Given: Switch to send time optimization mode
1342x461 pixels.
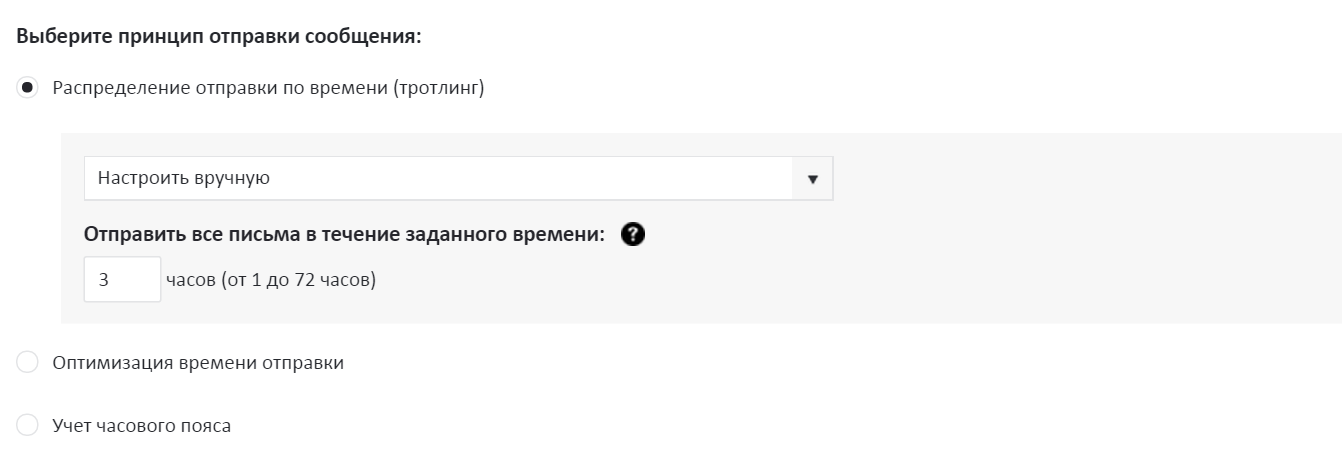Looking at the screenshot, I should 28,363.
